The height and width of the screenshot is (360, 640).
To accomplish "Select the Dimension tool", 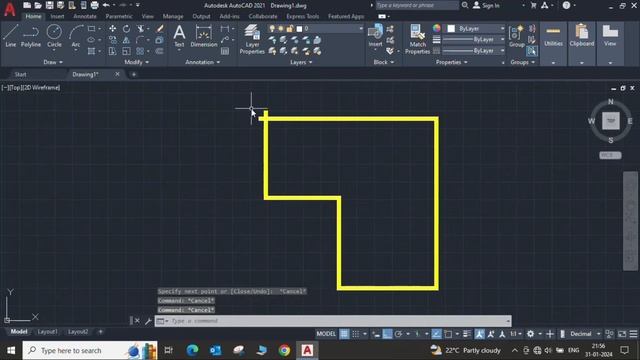I will pyautogui.click(x=204, y=36).
